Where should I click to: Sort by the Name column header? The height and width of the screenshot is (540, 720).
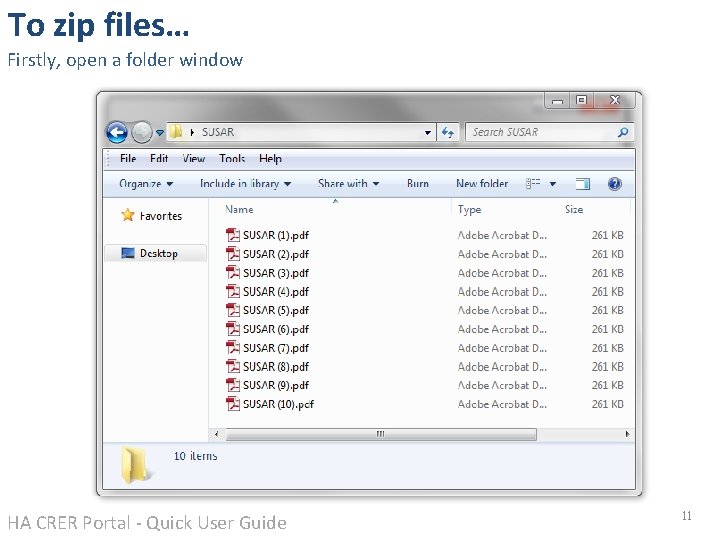click(239, 209)
